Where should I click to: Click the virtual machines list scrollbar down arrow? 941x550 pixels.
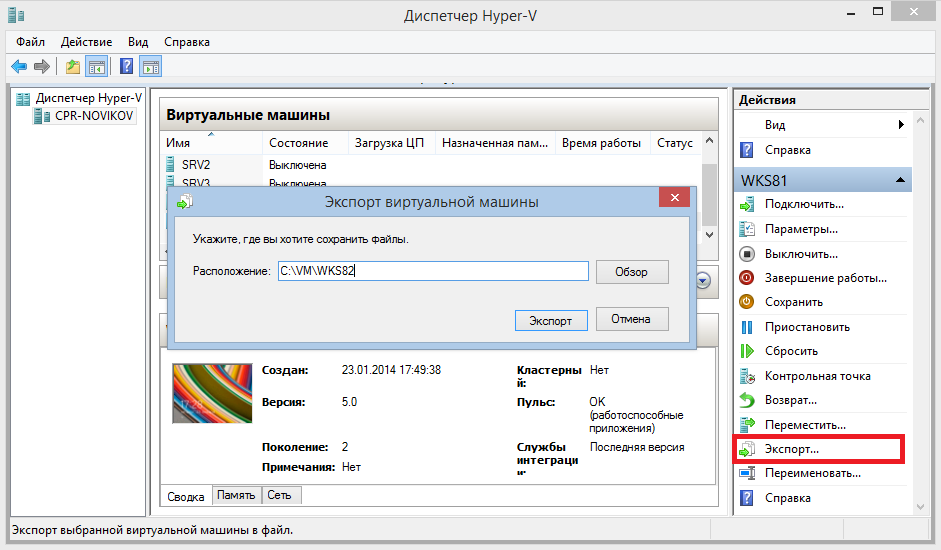coord(710,232)
